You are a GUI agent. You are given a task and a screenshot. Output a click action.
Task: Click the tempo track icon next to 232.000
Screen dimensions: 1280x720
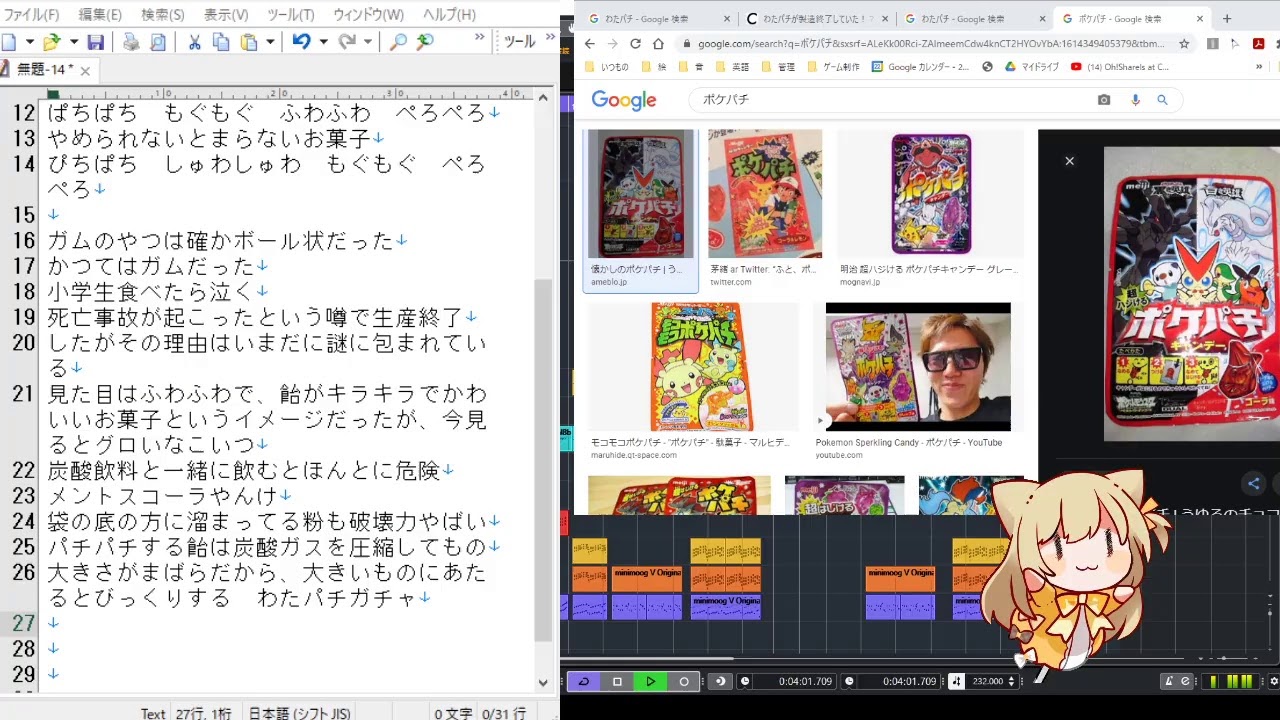[x=956, y=681]
